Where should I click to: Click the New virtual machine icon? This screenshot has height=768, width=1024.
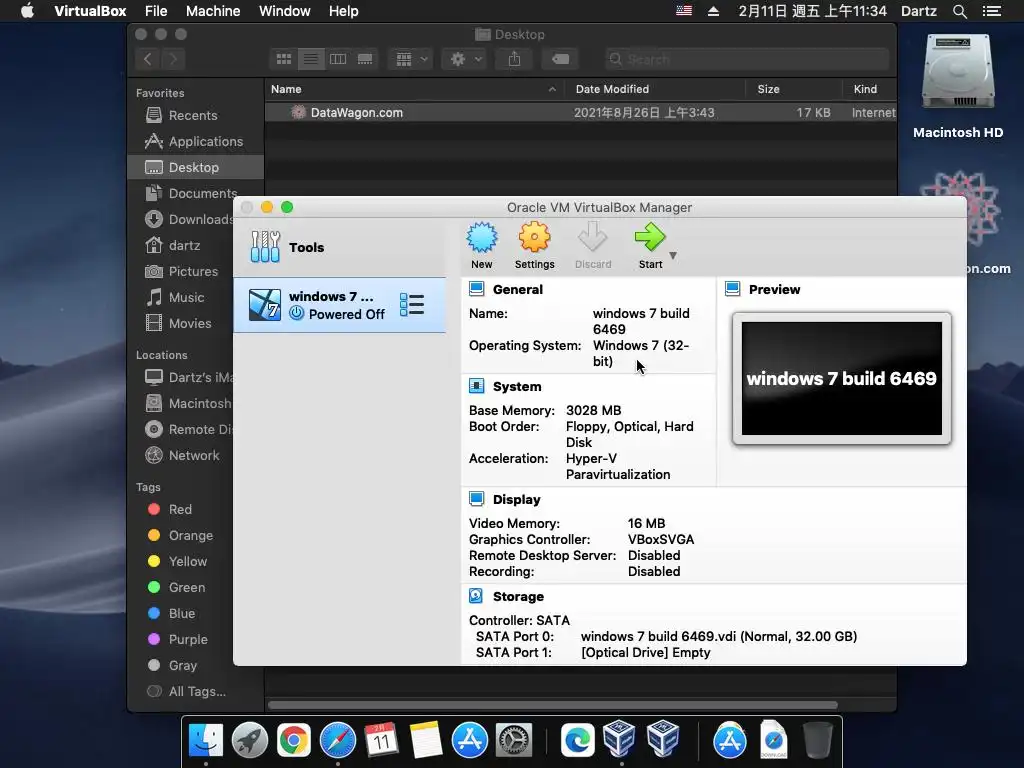pos(481,238)
